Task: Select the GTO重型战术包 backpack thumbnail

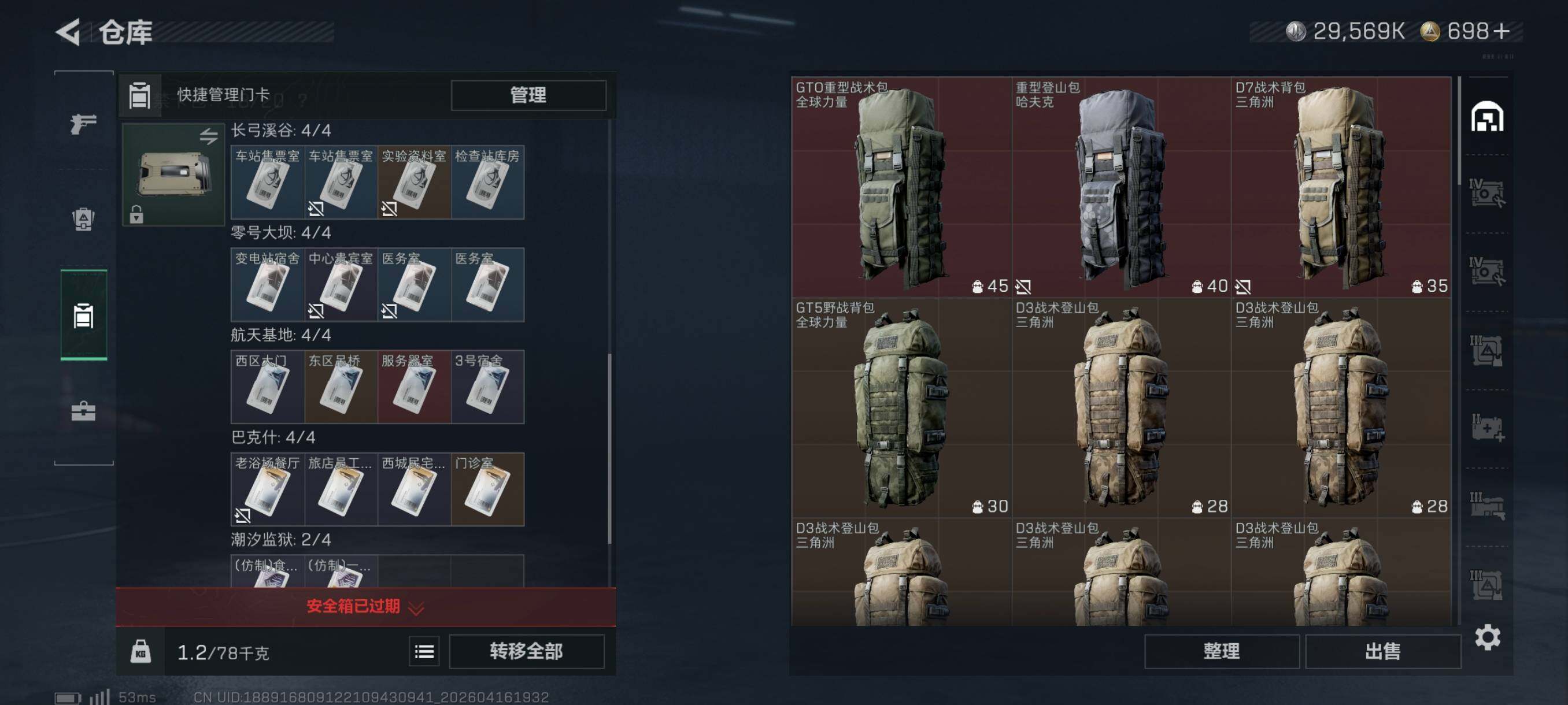Action: click(901, 187)
